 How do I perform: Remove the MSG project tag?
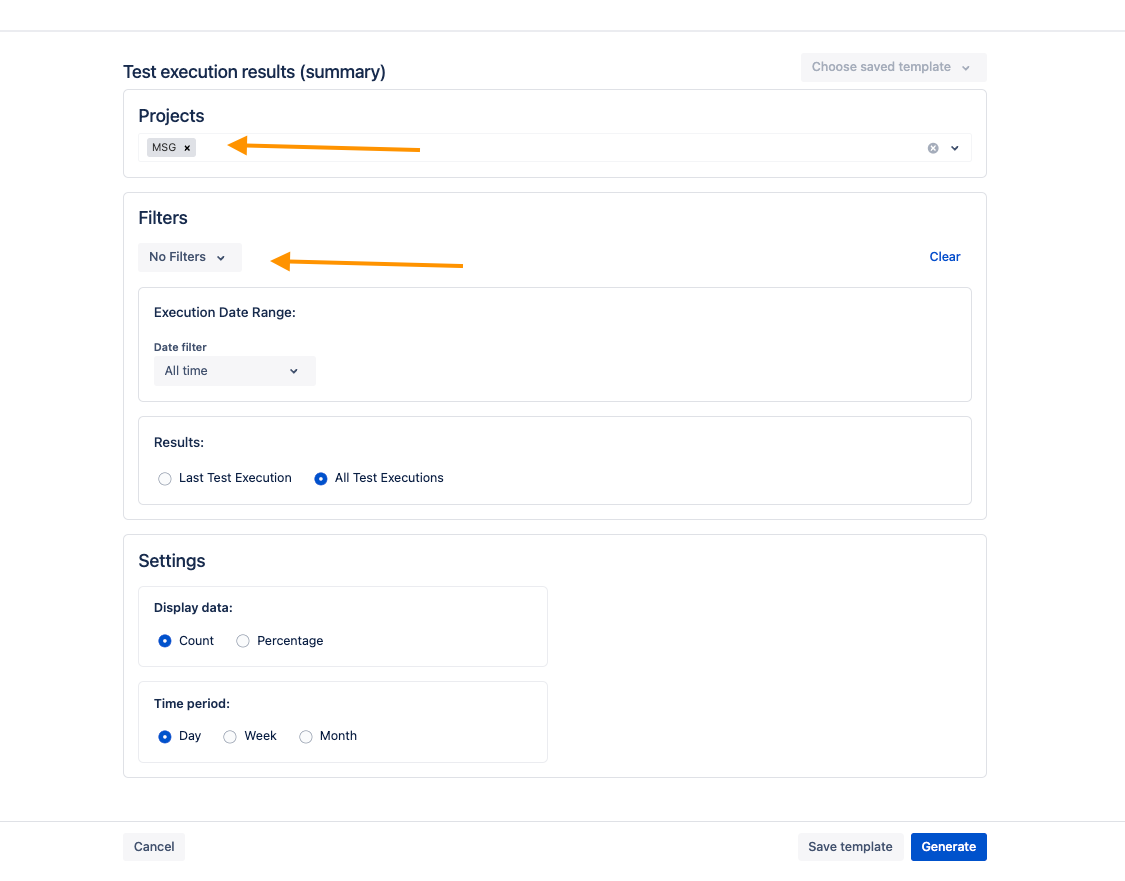coord(187,148)
